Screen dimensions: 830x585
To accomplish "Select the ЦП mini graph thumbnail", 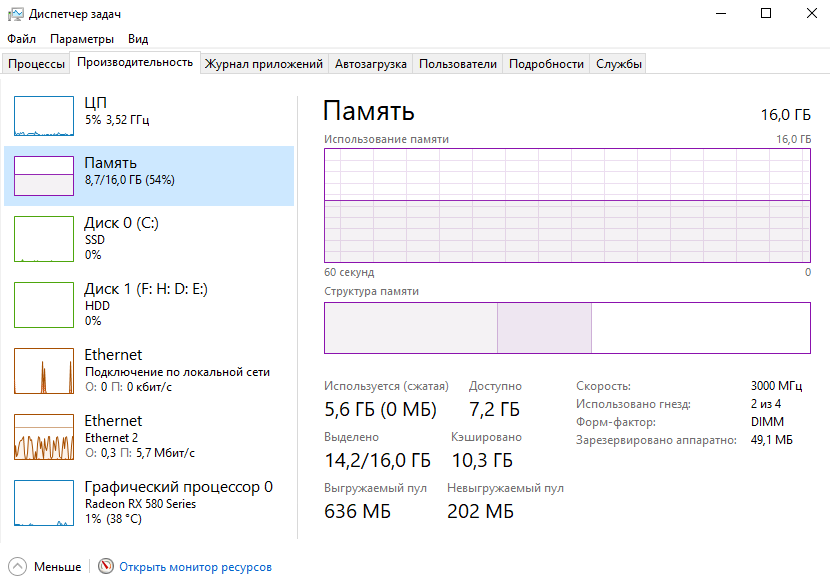I will click(44, 116).
